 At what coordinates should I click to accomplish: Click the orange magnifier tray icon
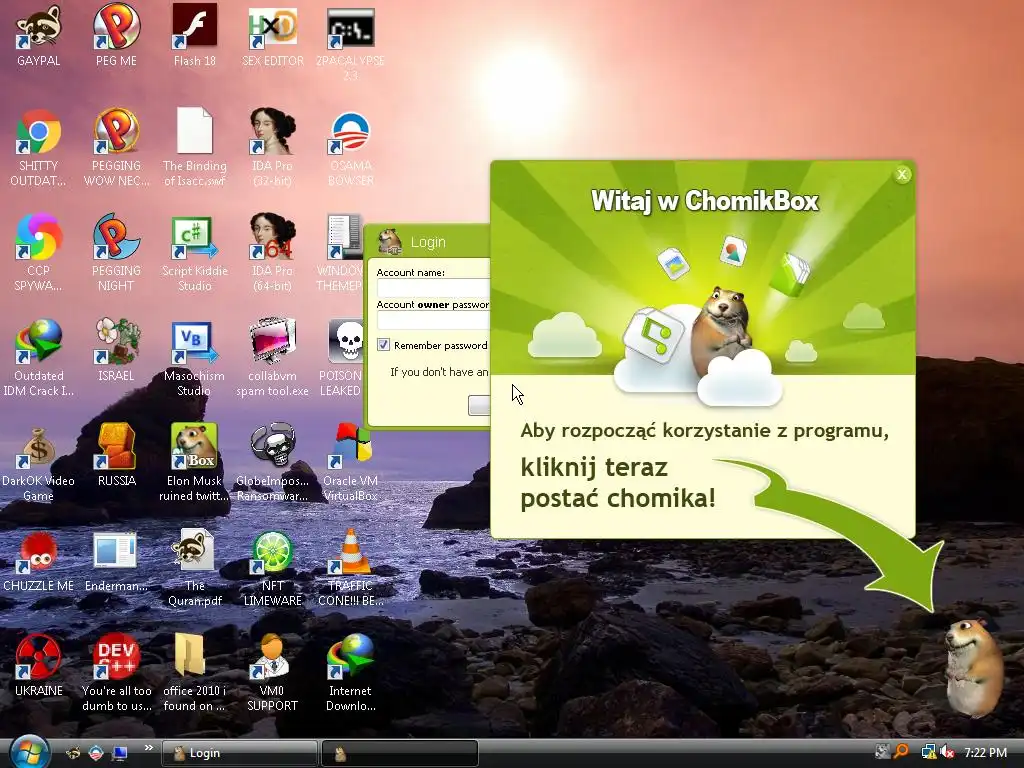902,752
